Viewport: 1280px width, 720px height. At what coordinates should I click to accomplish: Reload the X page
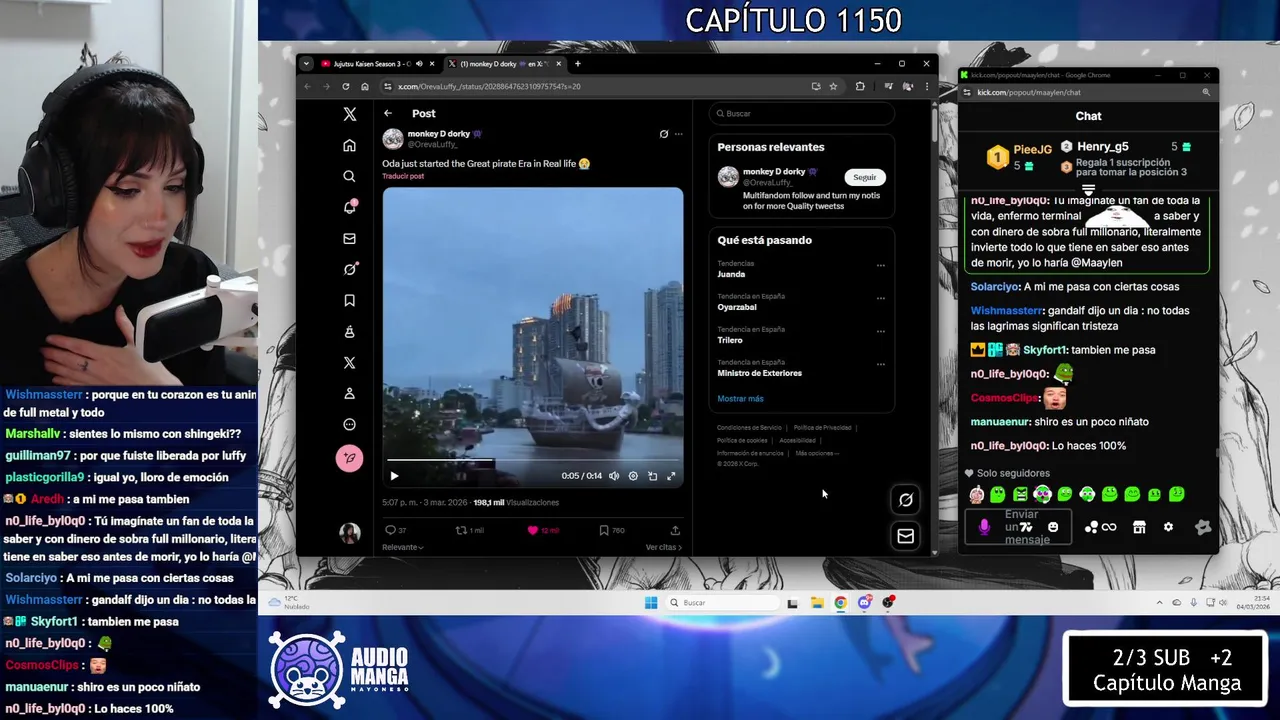tap(345, 87)
